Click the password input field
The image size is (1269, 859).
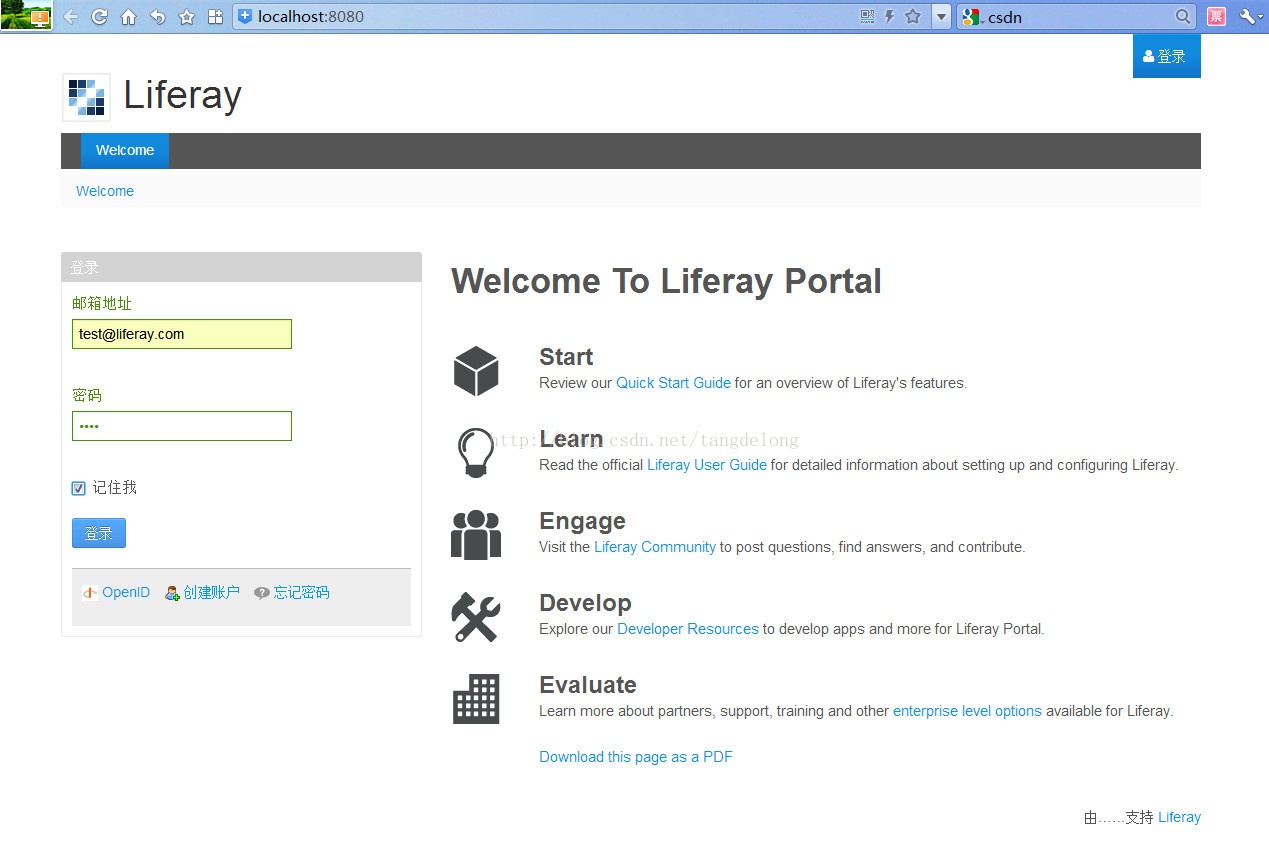tap(182, 426)
